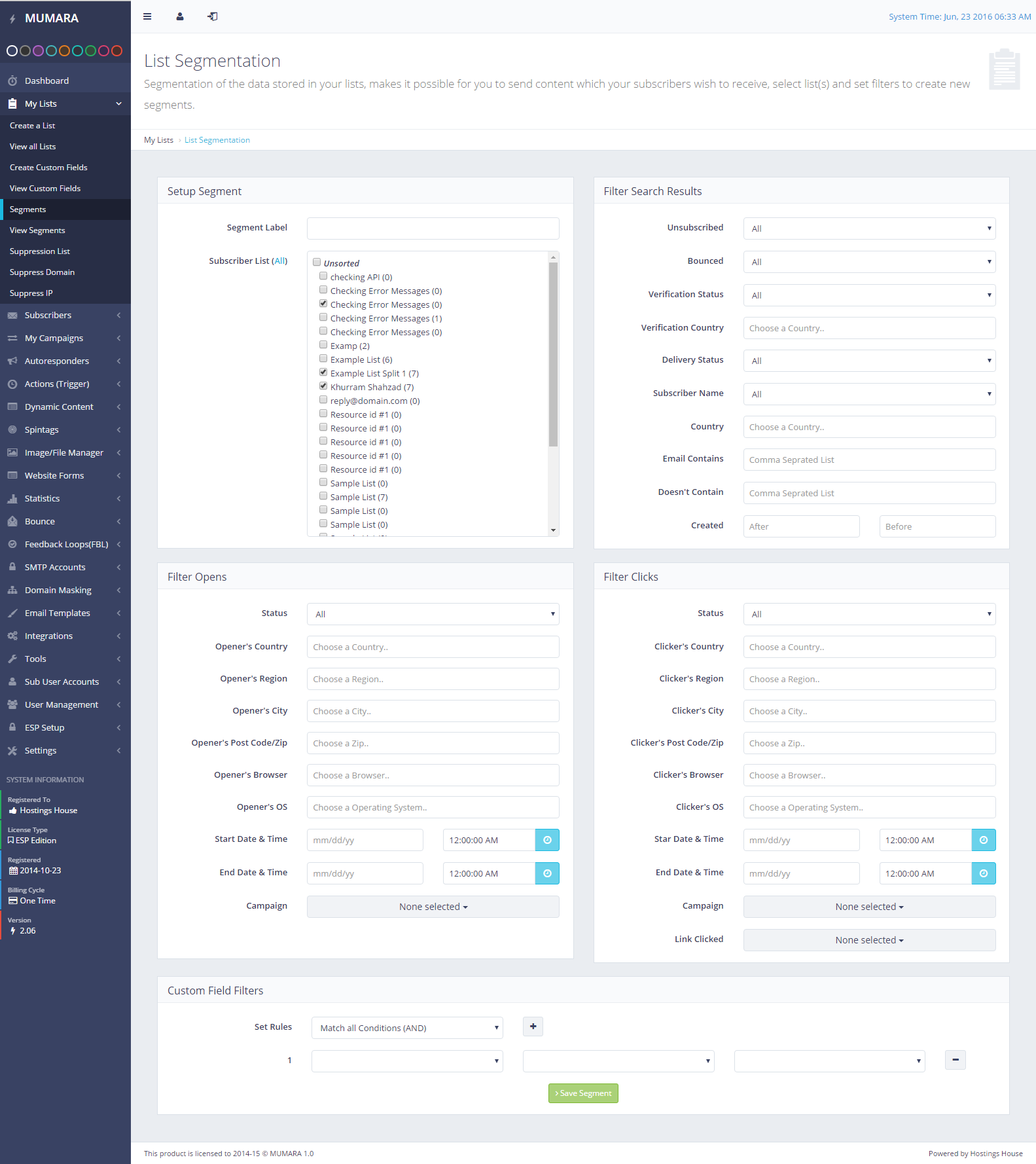The image size is (1036, 1164).
Task: Tick the Example List (6) checkbox
Action: 323,359
